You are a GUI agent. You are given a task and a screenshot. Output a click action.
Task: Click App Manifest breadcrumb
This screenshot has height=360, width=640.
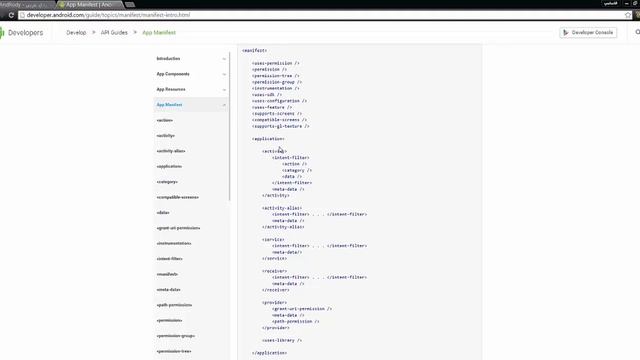click(x=159, y=33)
